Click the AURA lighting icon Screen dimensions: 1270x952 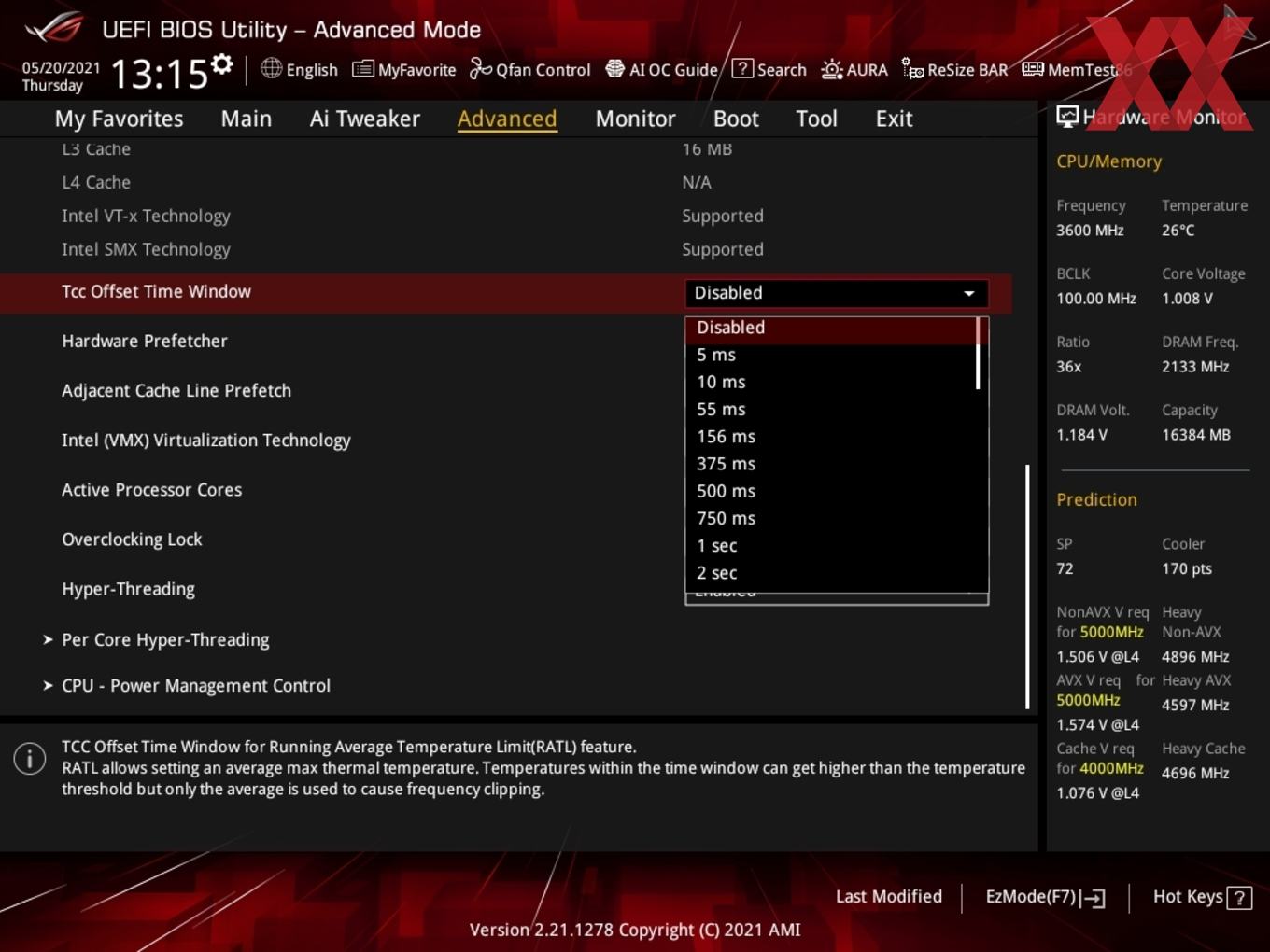coord(831,69)
